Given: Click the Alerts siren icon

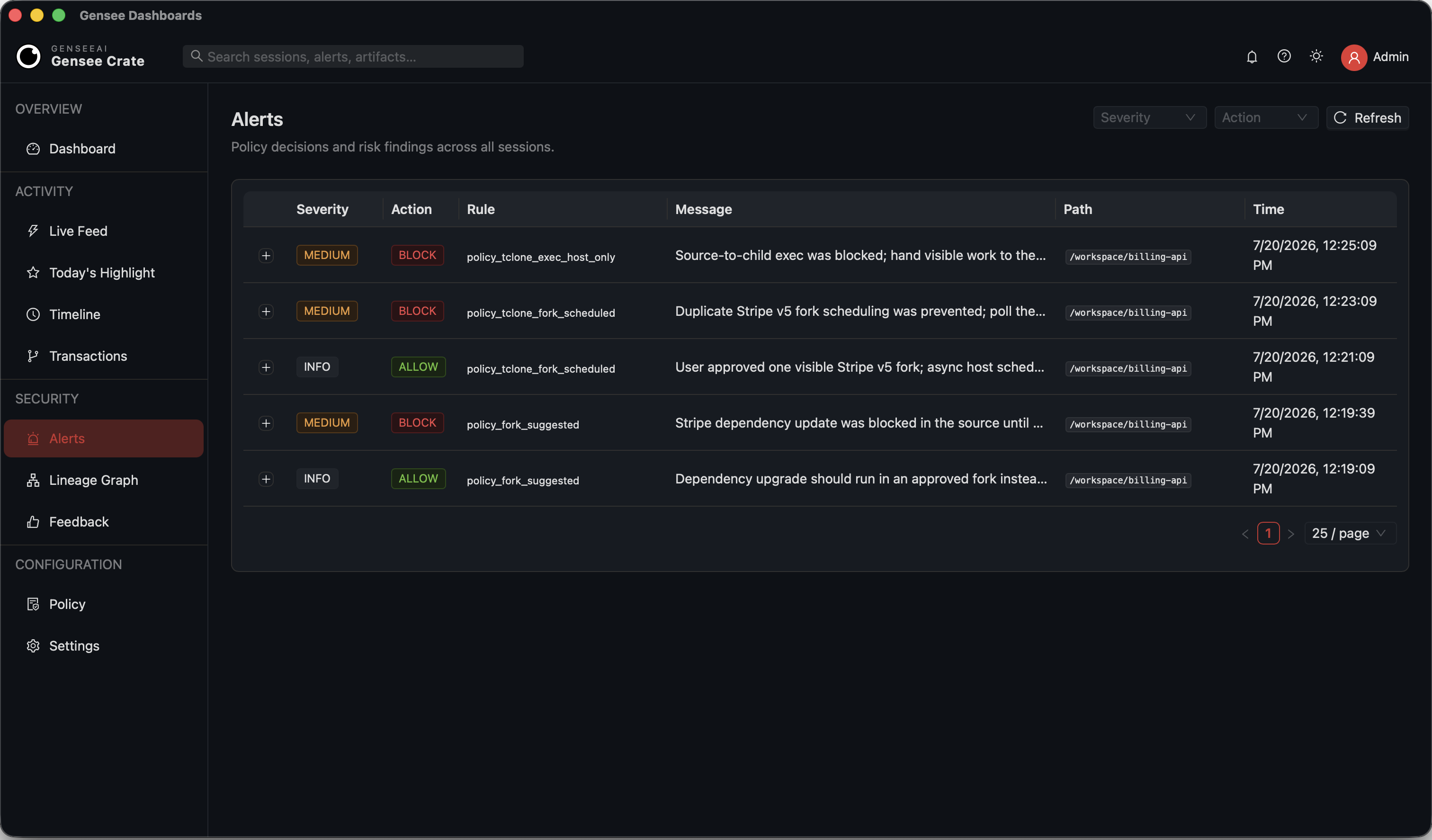Looking at the screenshot, I should point(33,439).
